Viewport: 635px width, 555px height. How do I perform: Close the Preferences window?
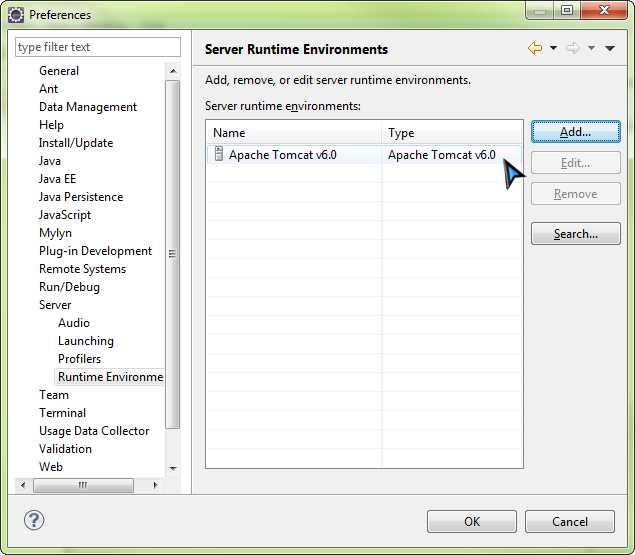[x=604, y=10]
